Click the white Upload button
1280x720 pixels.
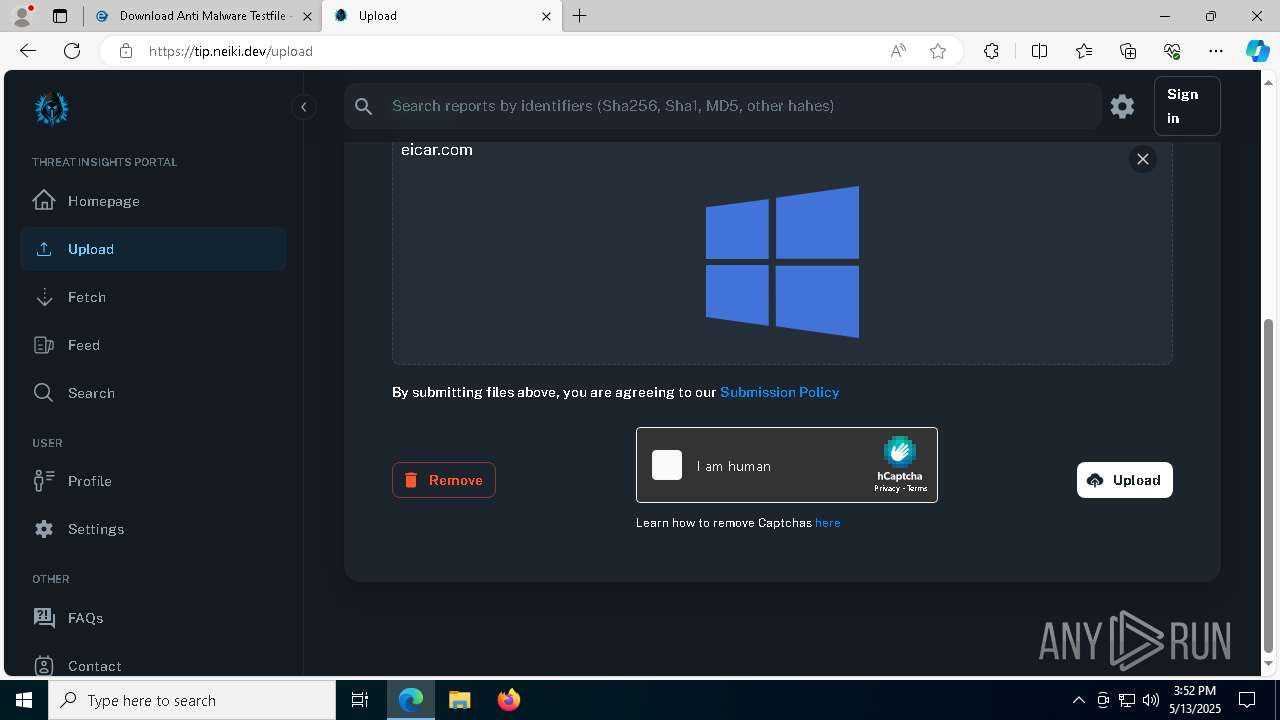1125,480
